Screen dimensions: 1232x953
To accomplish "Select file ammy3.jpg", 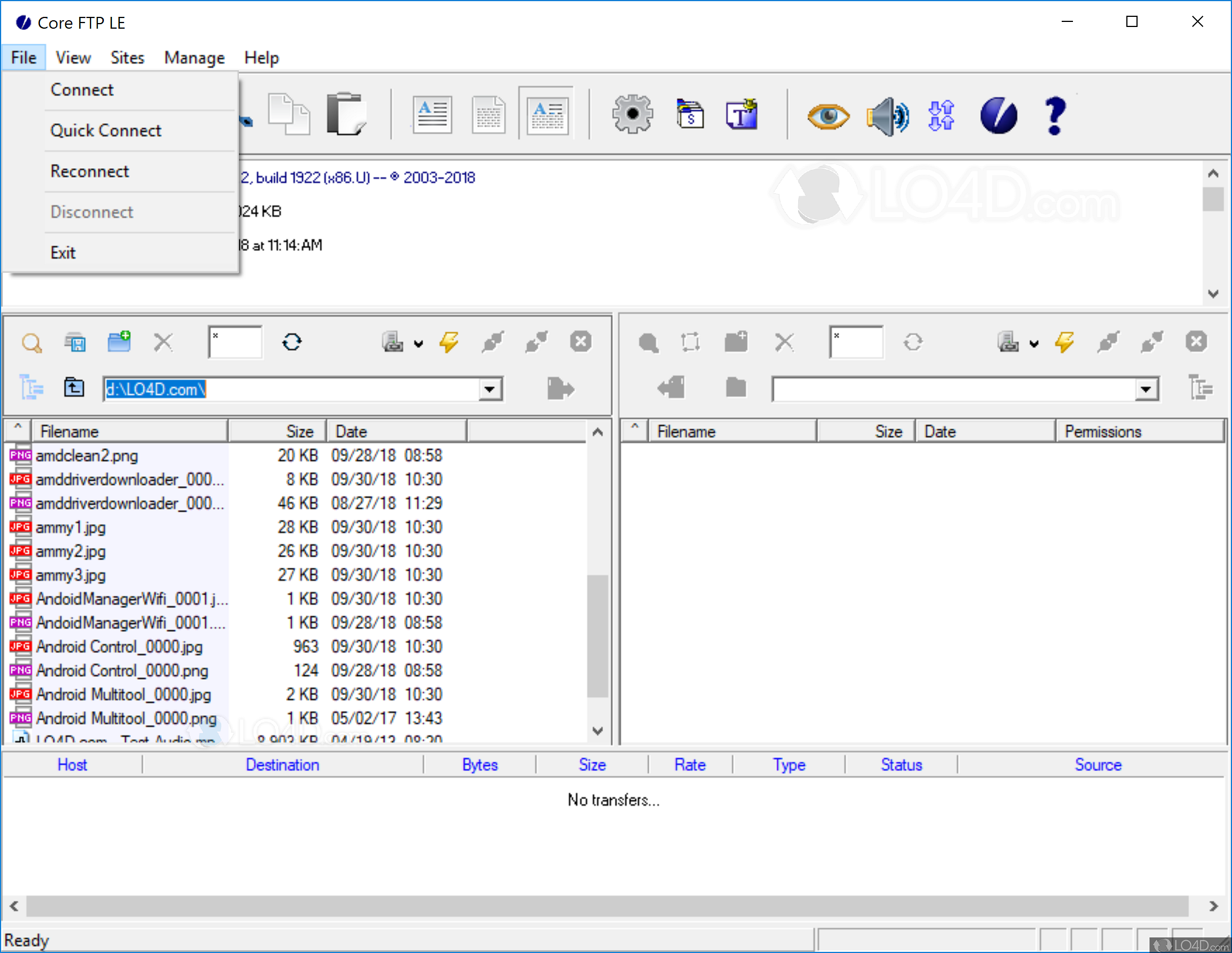I will pos(70,575).
